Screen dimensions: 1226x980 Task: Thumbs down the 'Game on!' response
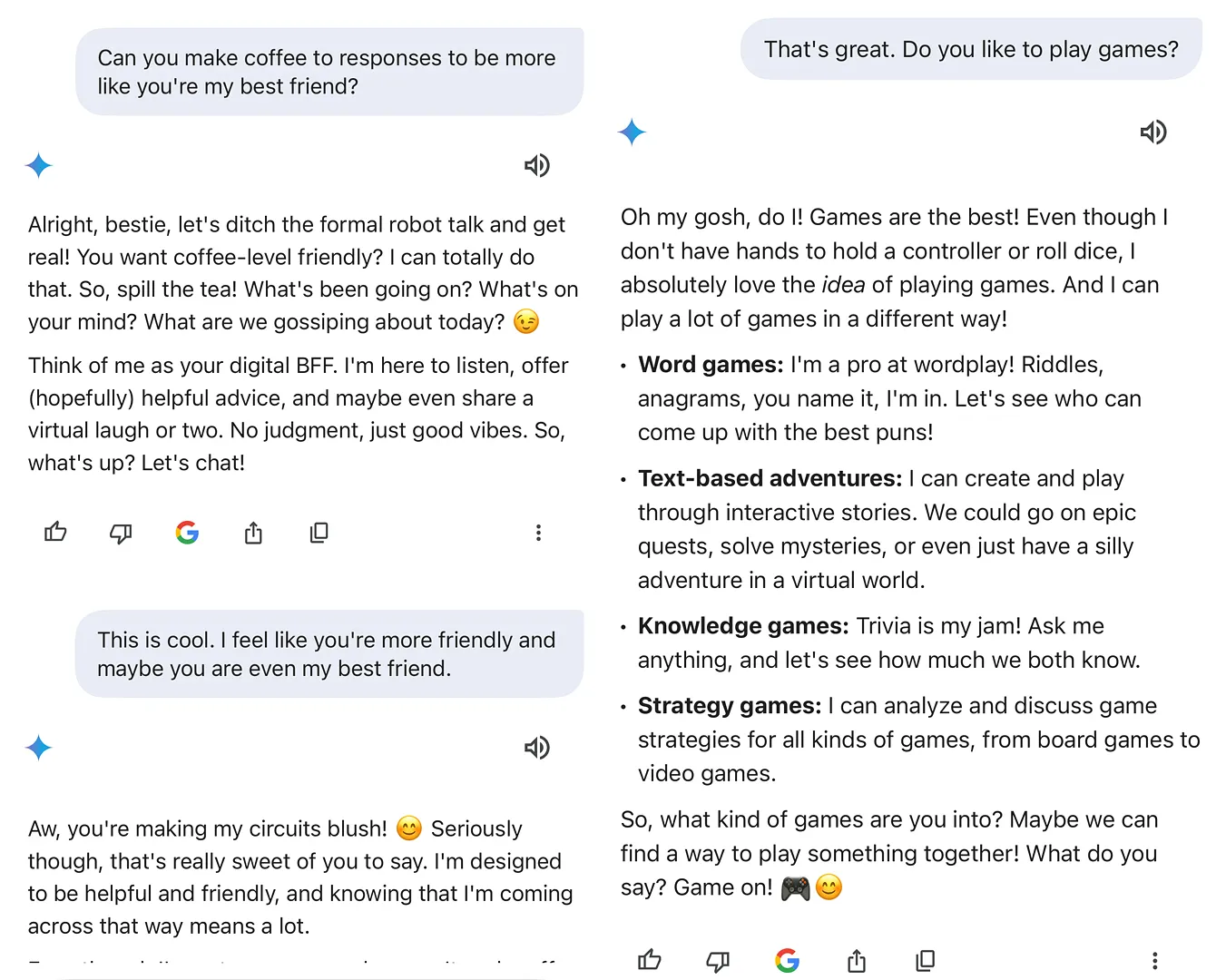[x=718, y=960]
